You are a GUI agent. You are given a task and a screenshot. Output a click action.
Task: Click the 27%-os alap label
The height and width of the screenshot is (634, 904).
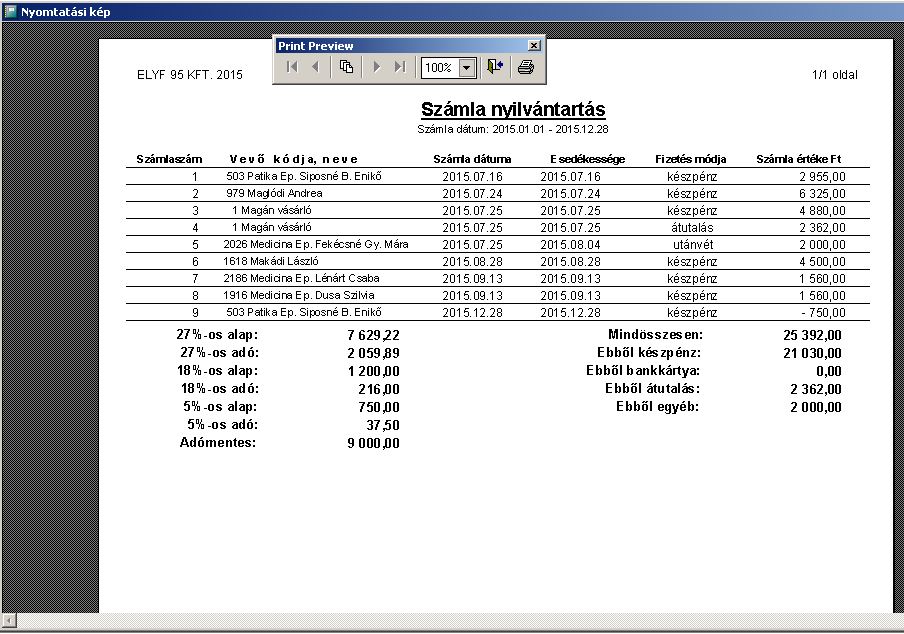click(217, 334)
